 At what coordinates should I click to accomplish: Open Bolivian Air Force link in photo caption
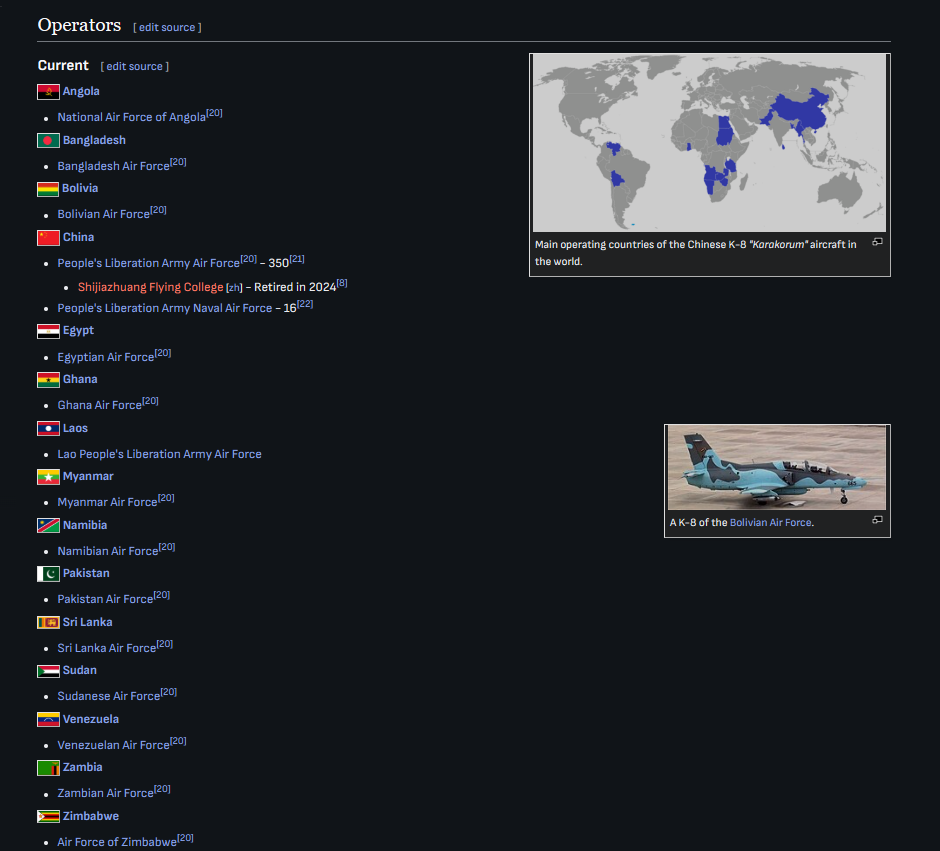pyautogui.click(x=770, y=523)
